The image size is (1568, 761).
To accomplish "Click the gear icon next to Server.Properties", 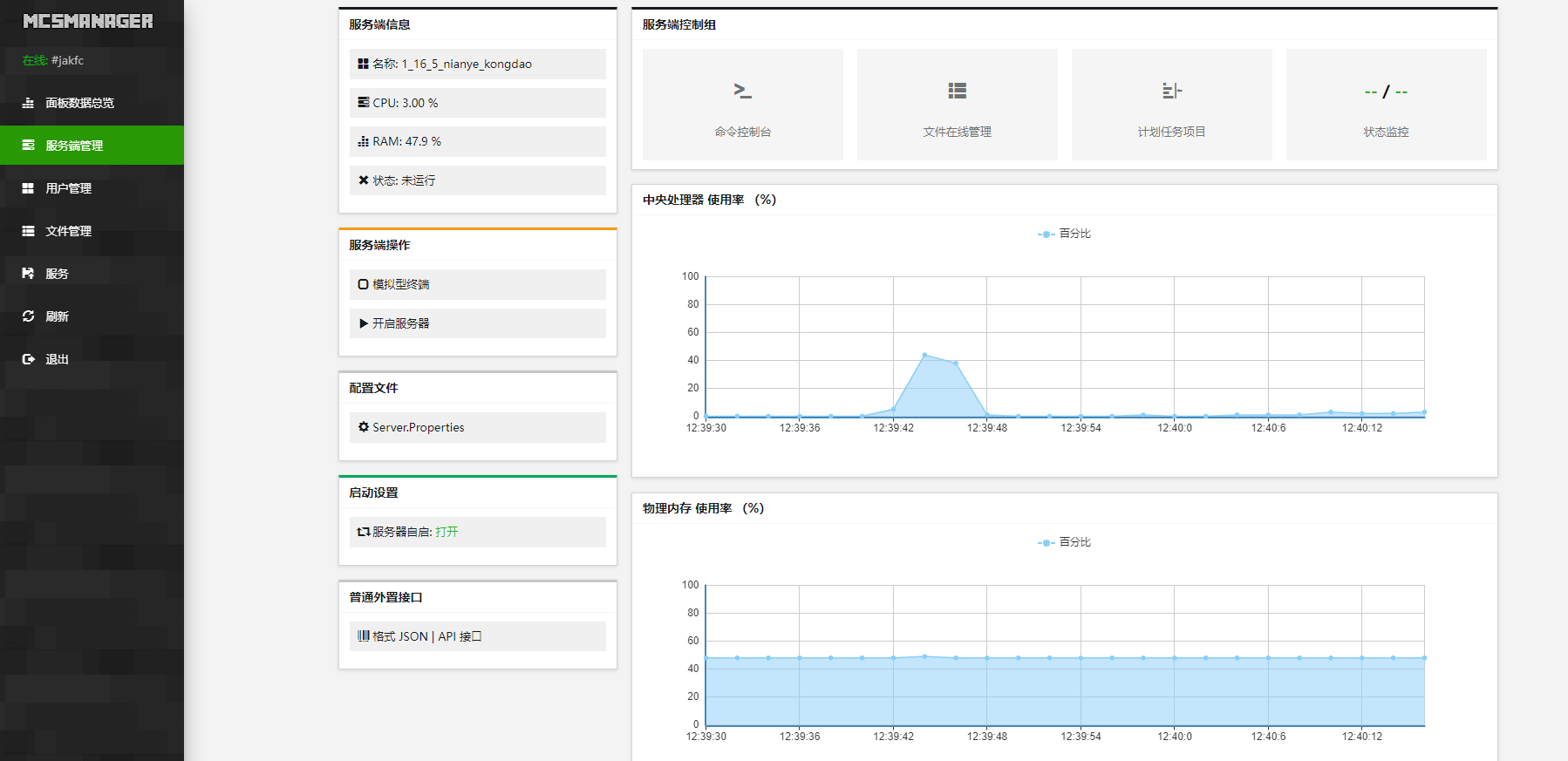I will (364, 427).
